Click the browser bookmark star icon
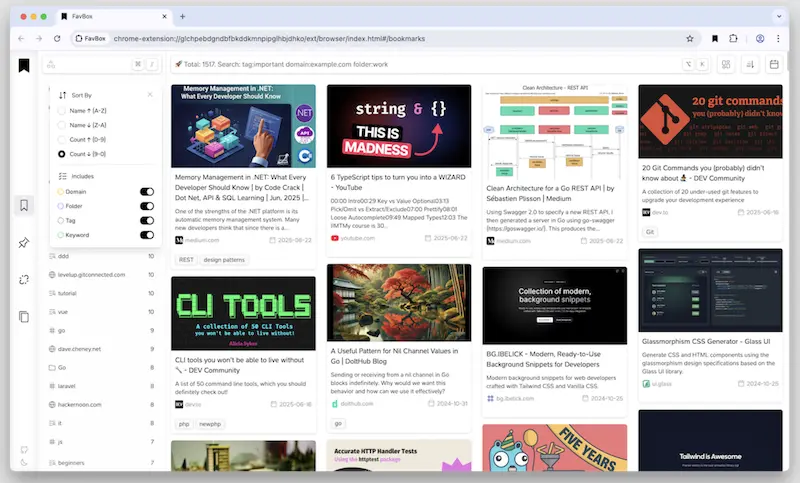The height and width of the screenshot is (483, 800). tap(690, 38)
